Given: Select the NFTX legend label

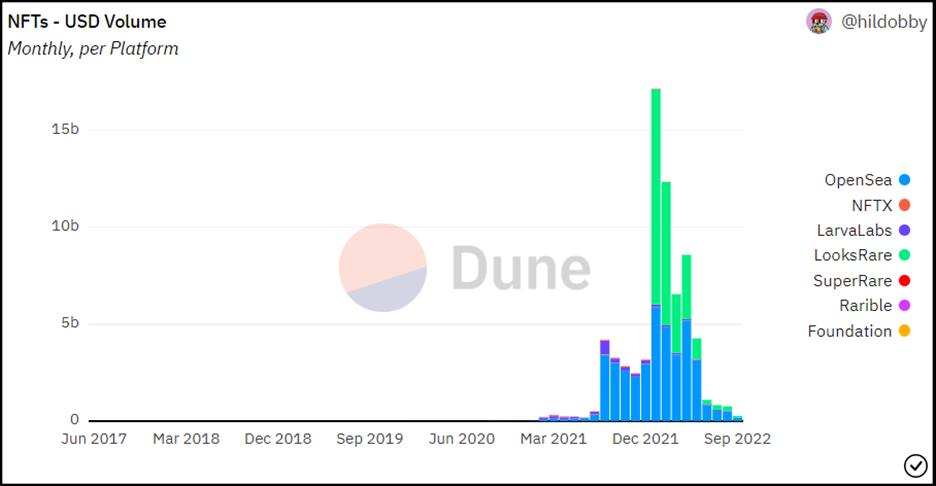Looking at the screenshot, I should pos(872,205).
